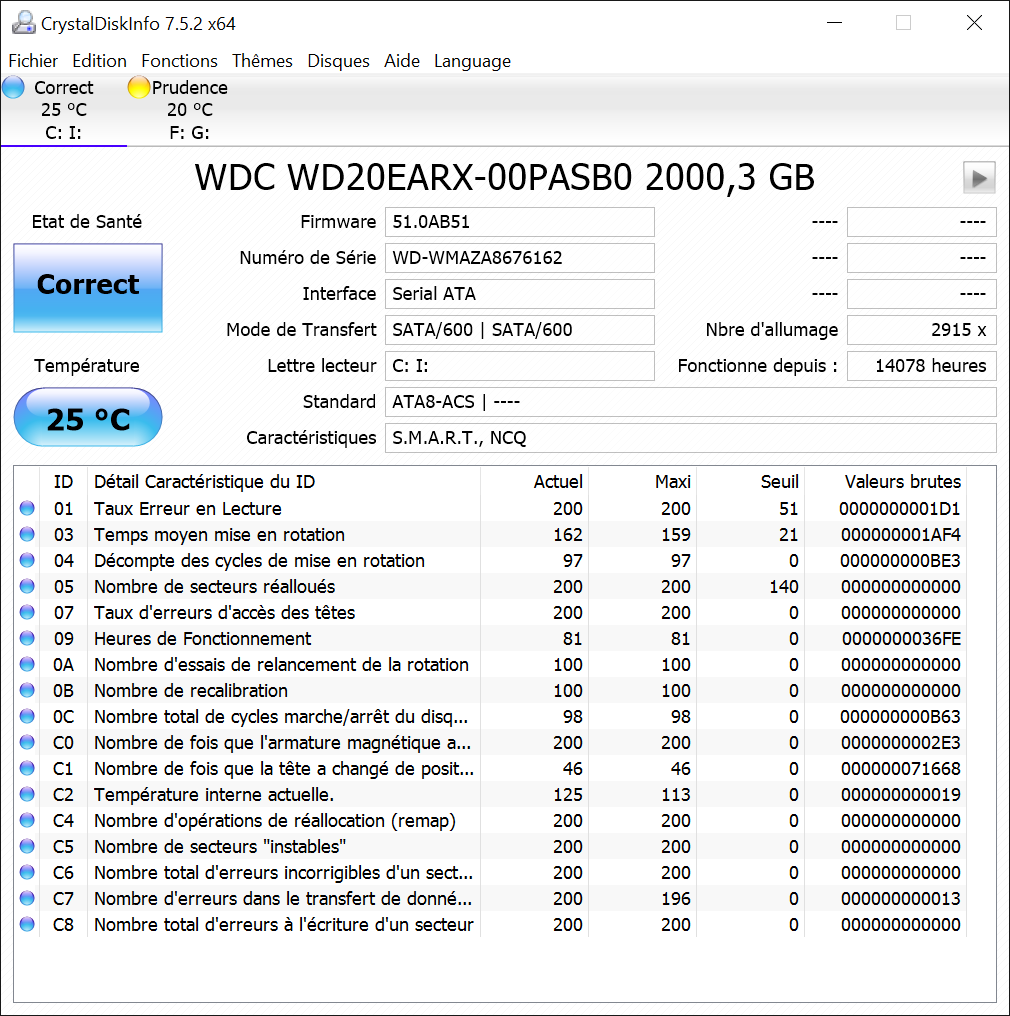The width and height of the screenshot is (1010, 1016).
Task: Click the blue Correct disk status orb
Action: tap(13, 87)
